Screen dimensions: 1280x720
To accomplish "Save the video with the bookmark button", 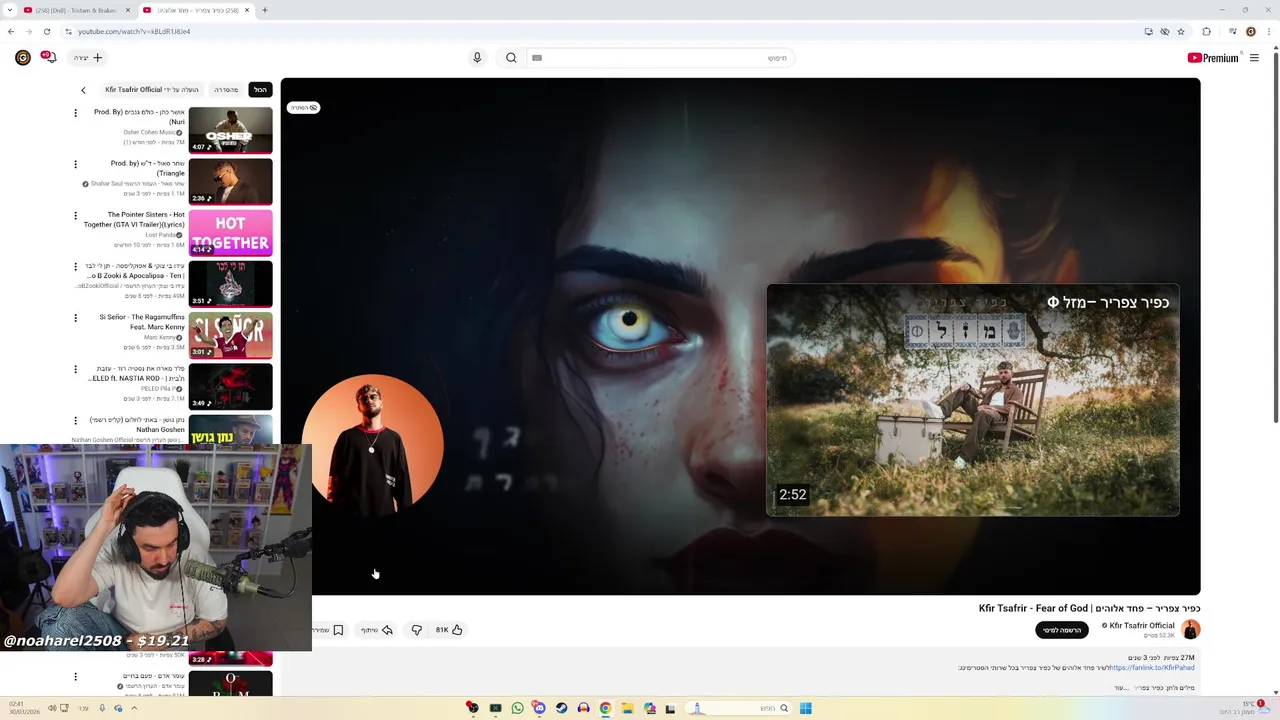I will [330, 630].
